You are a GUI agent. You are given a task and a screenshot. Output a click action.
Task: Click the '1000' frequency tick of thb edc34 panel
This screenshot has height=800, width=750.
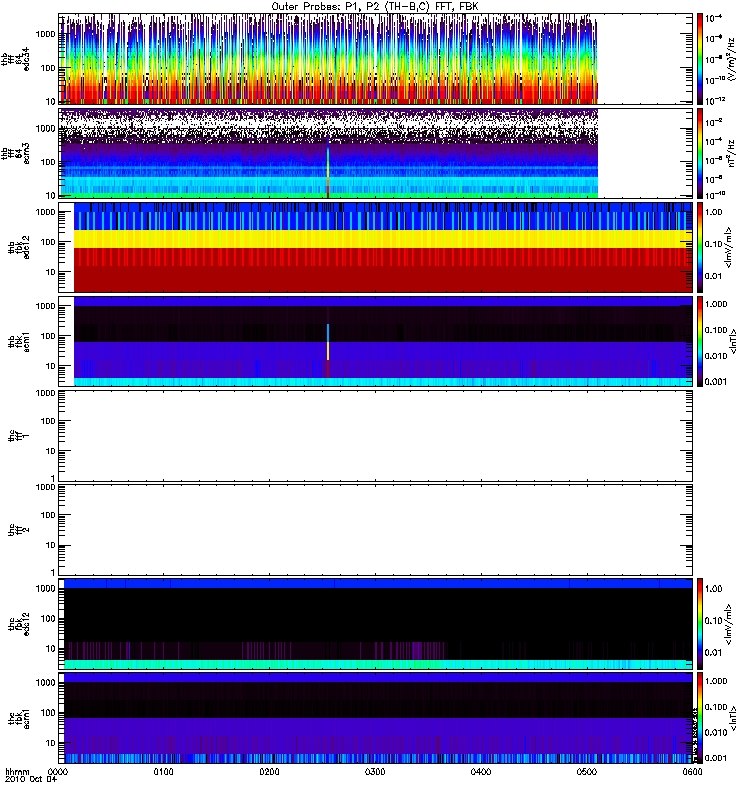[x=46, y=34]
